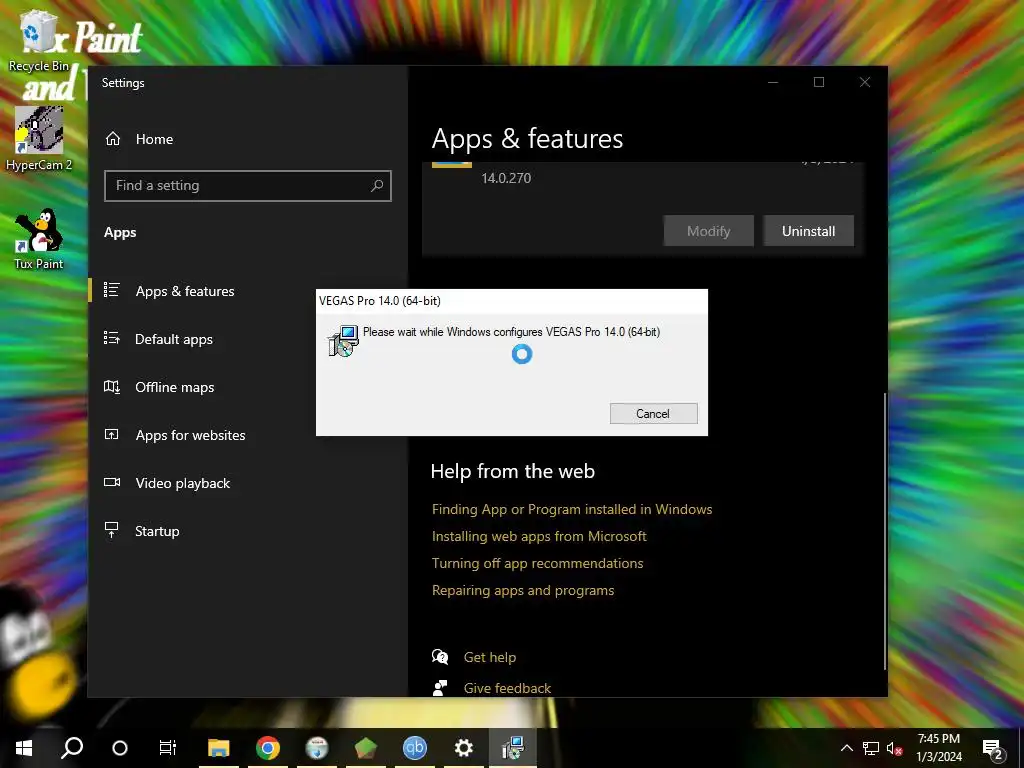Open the Recycle Bin desktop icon
This screenshot has height=768, width=1024.
[x=38, y=40]
